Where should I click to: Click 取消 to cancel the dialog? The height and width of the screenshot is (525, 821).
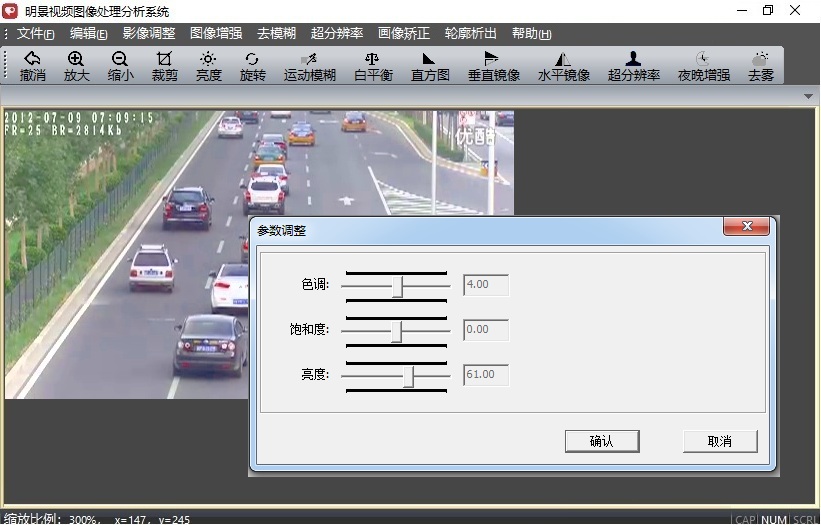point(719,441)
